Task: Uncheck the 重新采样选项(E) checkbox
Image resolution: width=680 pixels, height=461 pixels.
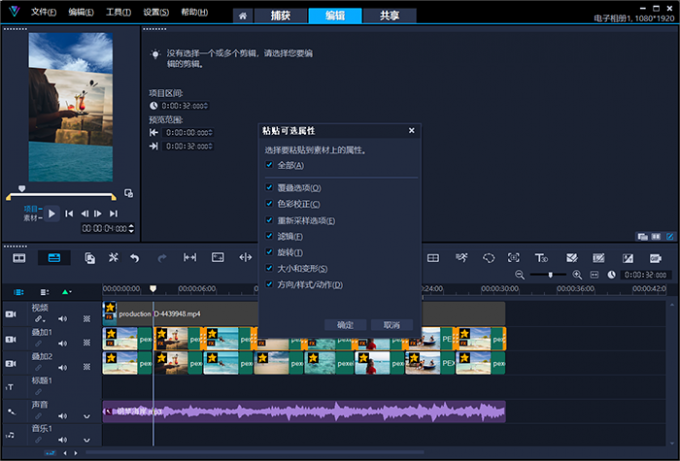Action: click(269, 220)
